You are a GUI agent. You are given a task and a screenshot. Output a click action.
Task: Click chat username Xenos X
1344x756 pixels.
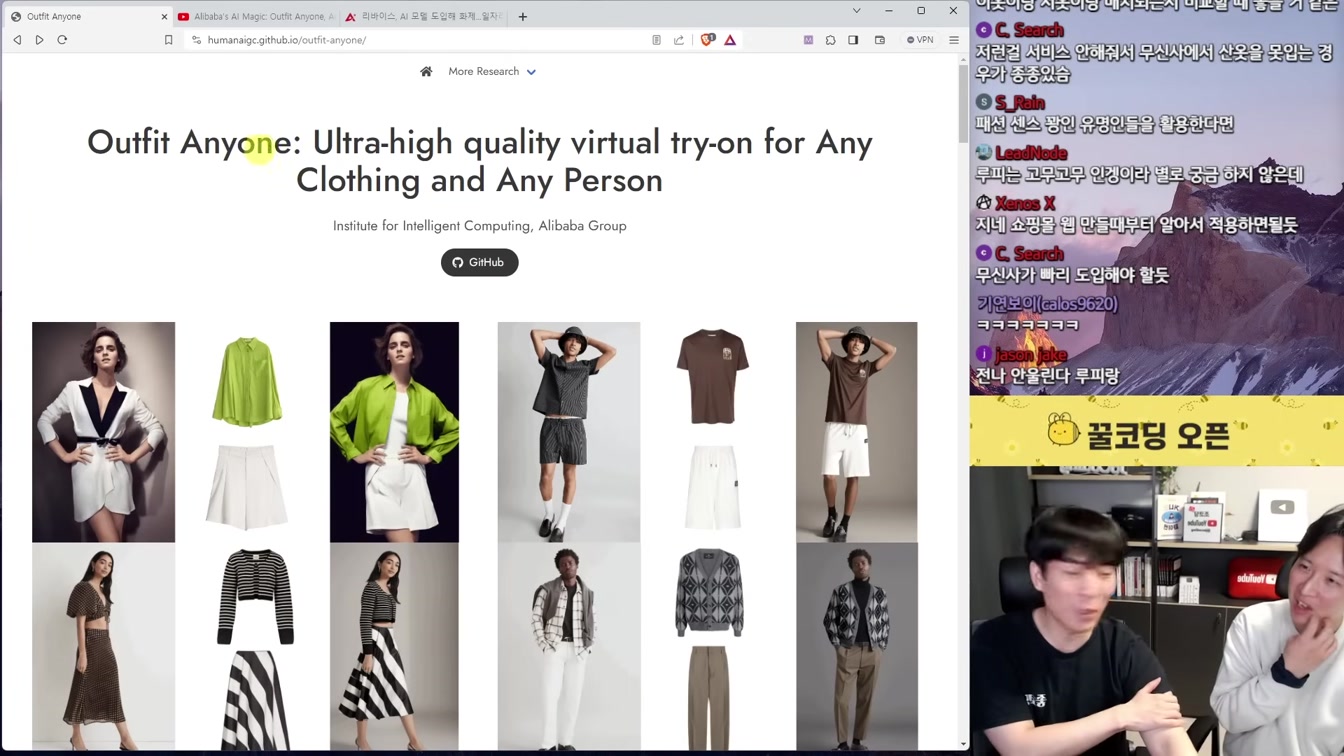[1025, 203]
